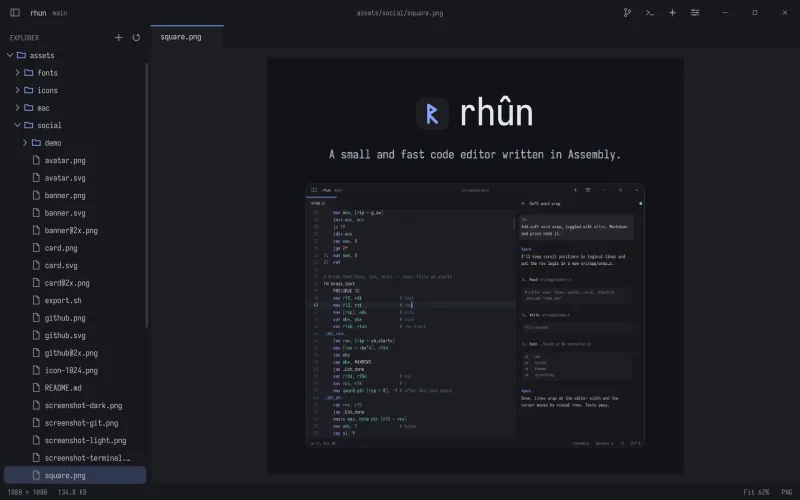Click the main branch label

coord(60,13)
